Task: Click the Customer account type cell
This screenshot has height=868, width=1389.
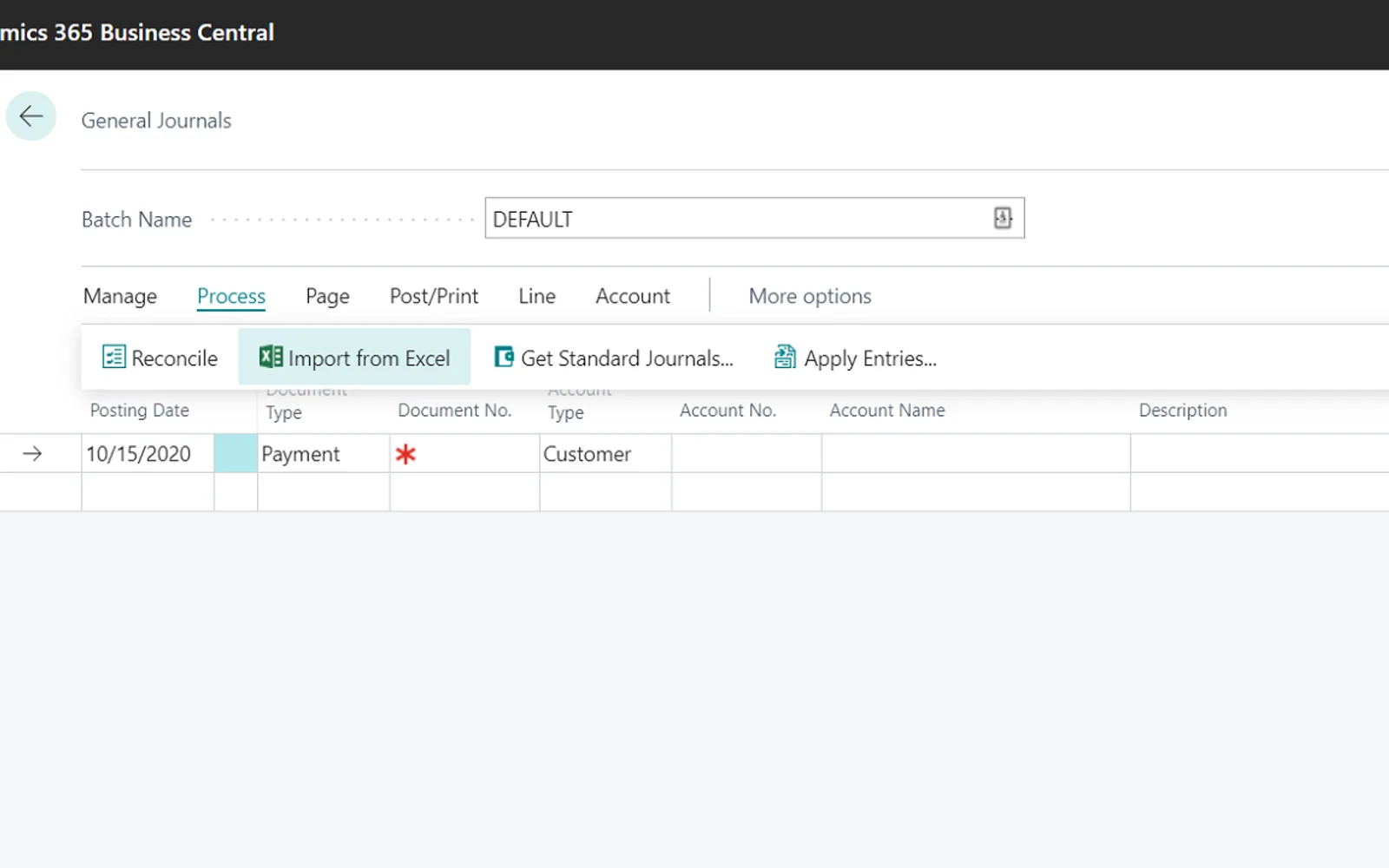Action: pyautogui.click(x=605, y=453)
